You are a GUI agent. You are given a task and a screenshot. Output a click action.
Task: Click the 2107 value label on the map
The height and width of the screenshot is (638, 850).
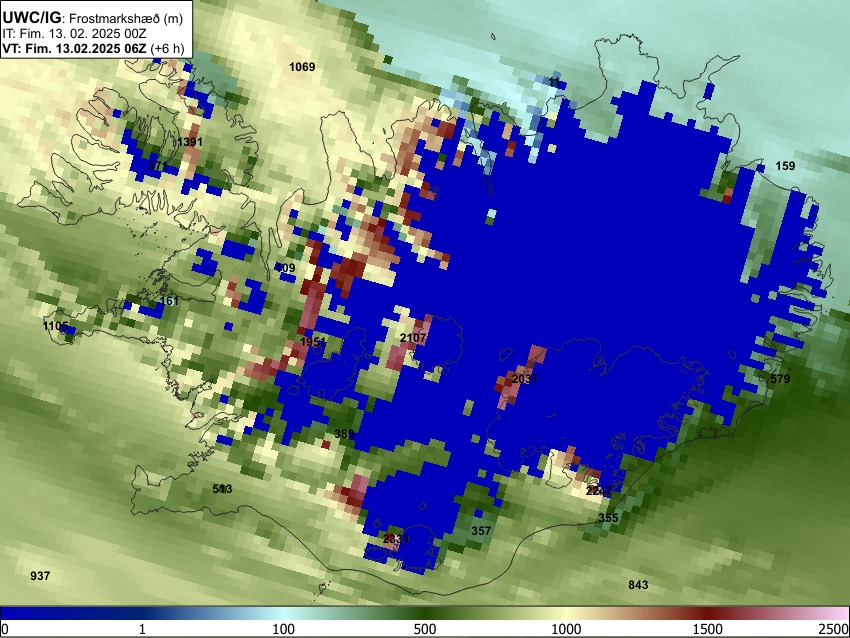pyautogui.click(x=413, y=338)
